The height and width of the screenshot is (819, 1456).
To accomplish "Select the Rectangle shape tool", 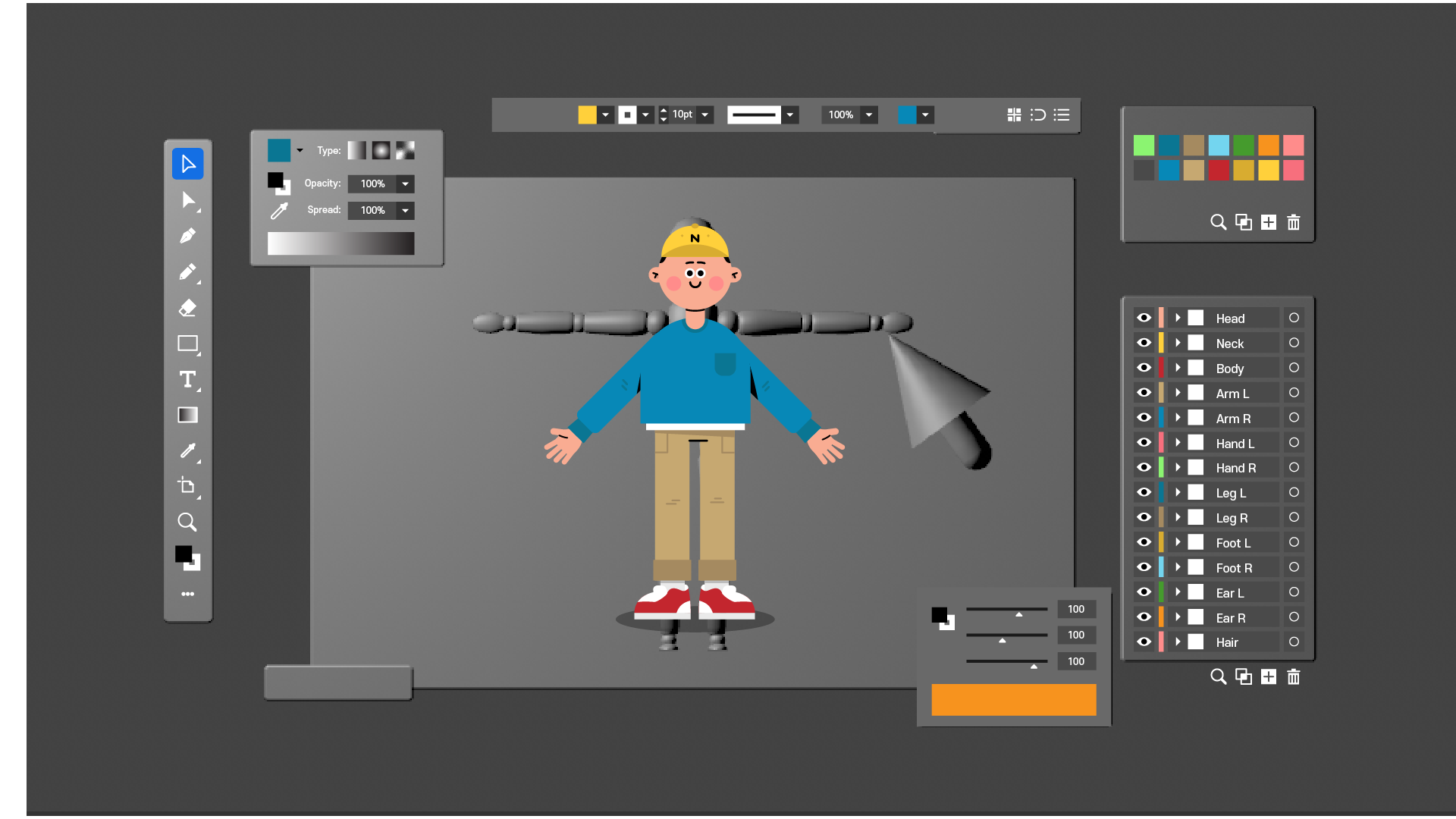I will [x=187, y=344].
